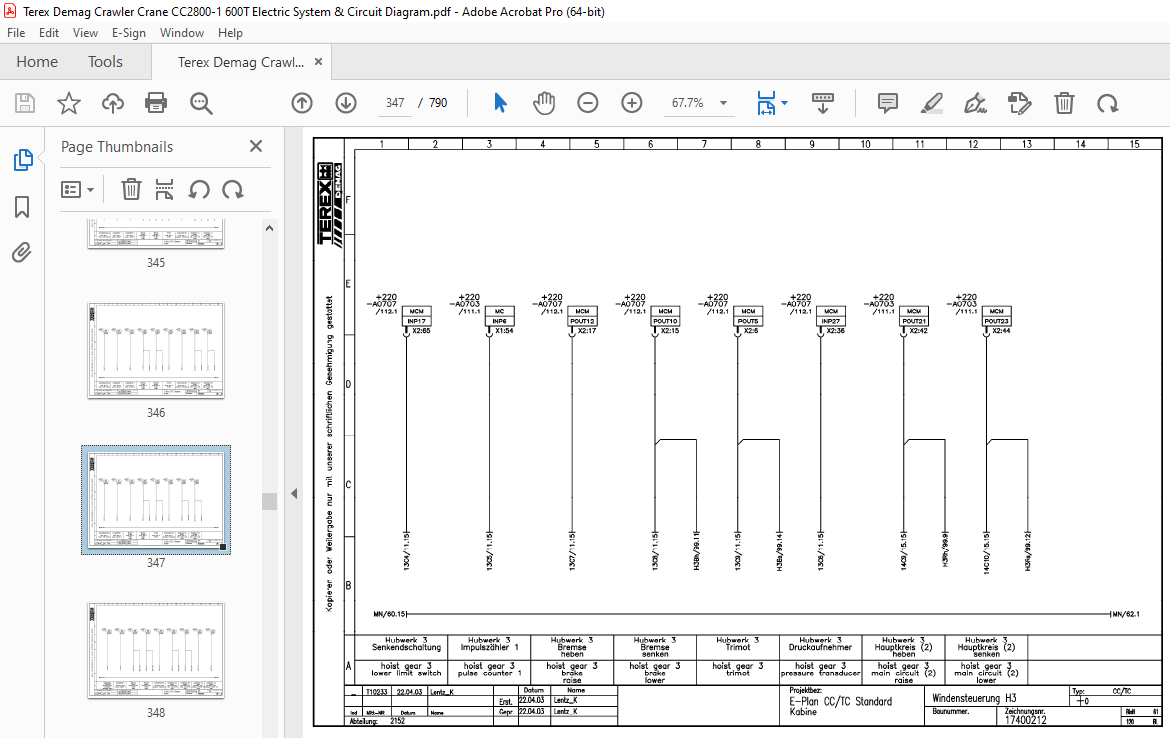
Task: Open the Edit PDF stamp tool
Action: pos(1019,103)
